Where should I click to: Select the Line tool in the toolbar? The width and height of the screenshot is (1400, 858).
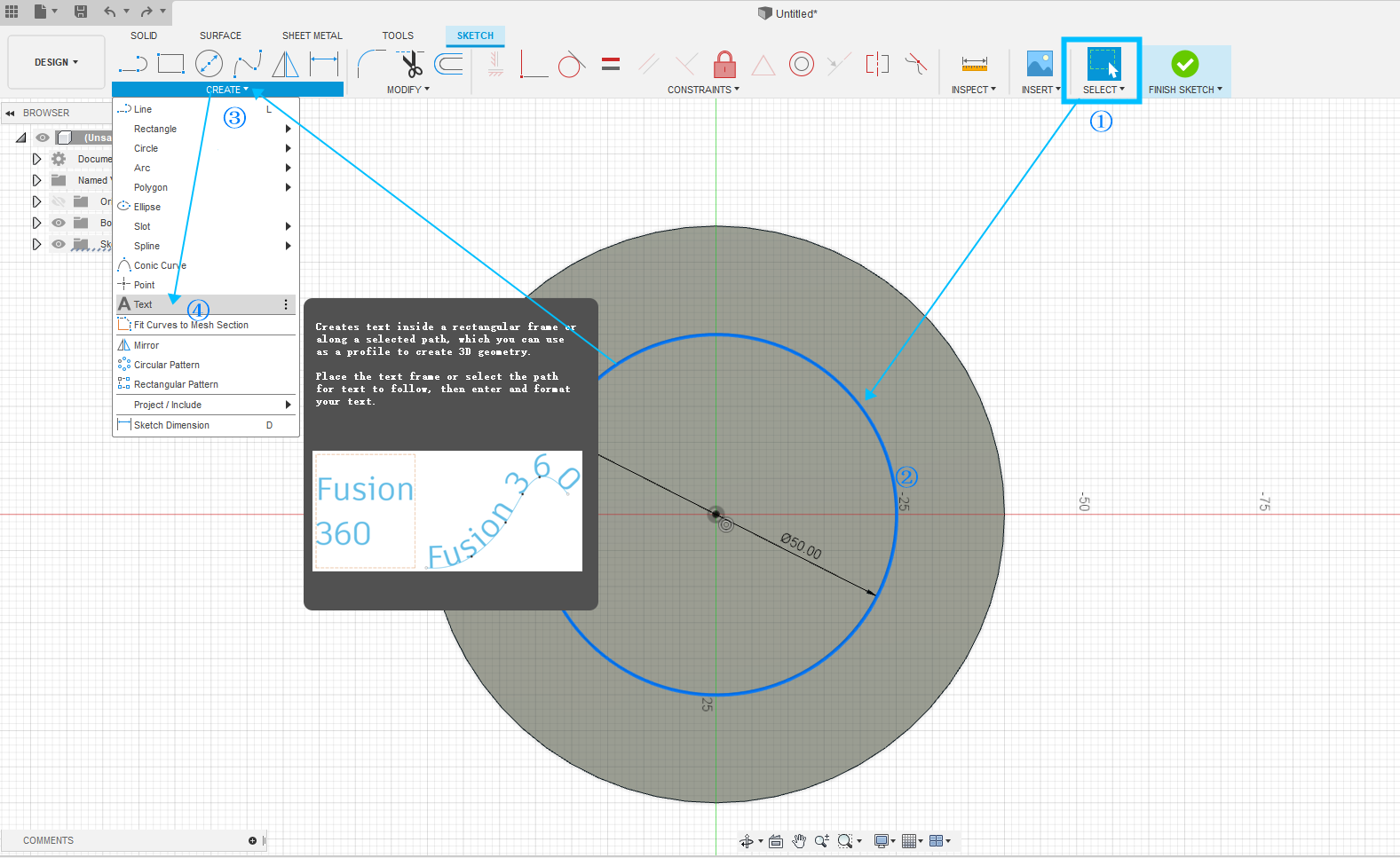click(x=132, y=64)
